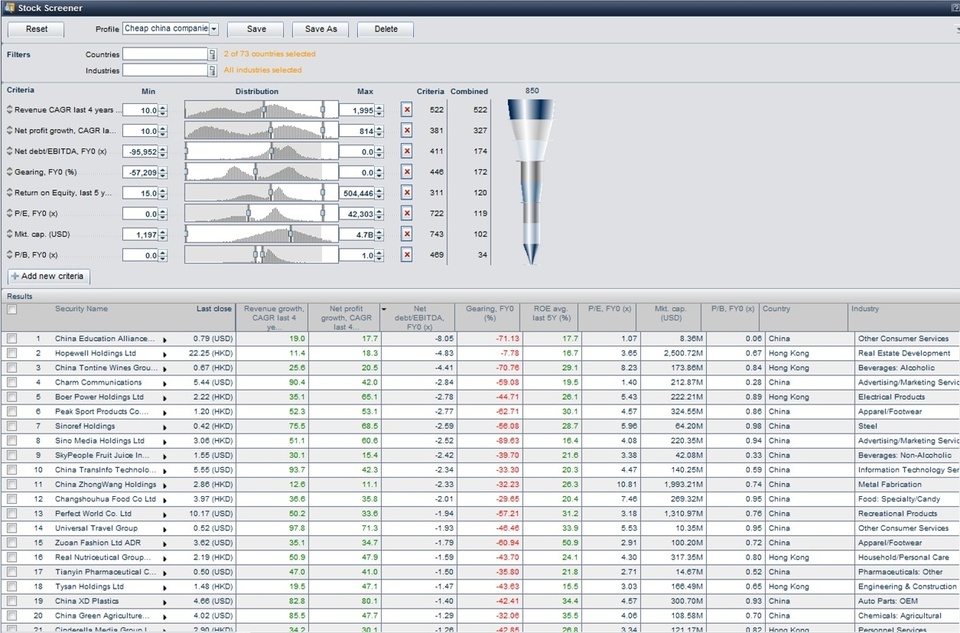
Task: Click the Mkt. cap. distribution slider
Action: tap(261, 234)
